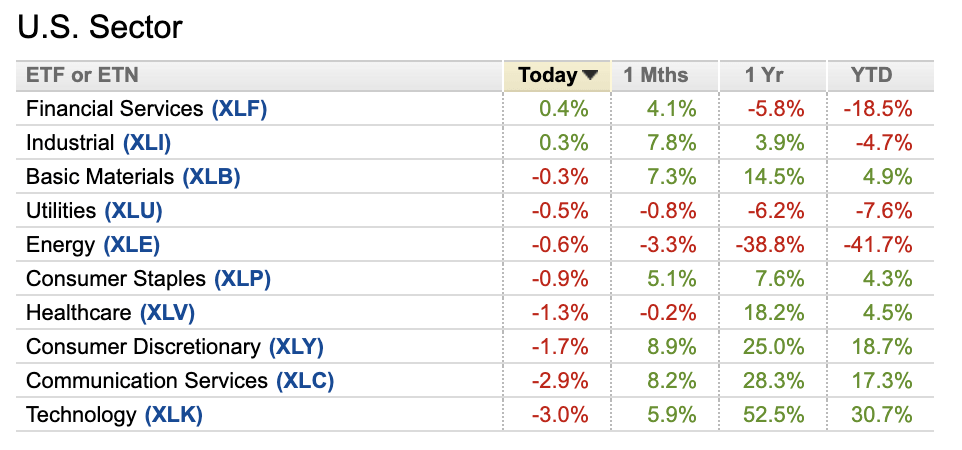
Task: Click the ETF or ETN column header
Action: (82, 76)
